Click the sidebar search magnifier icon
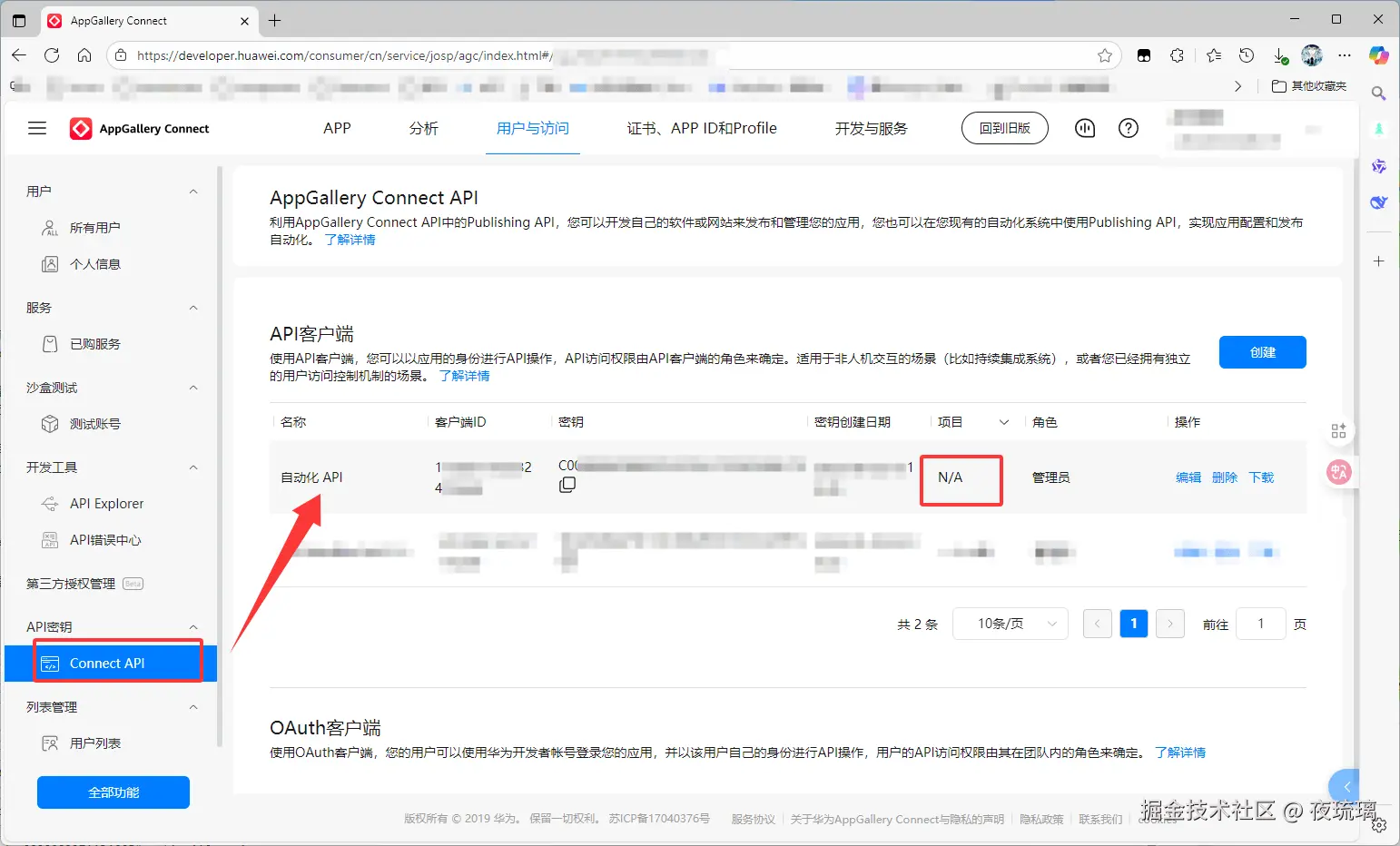Image resolution: width=1400 pixels, height=846 pixels. coord(1378,93)
